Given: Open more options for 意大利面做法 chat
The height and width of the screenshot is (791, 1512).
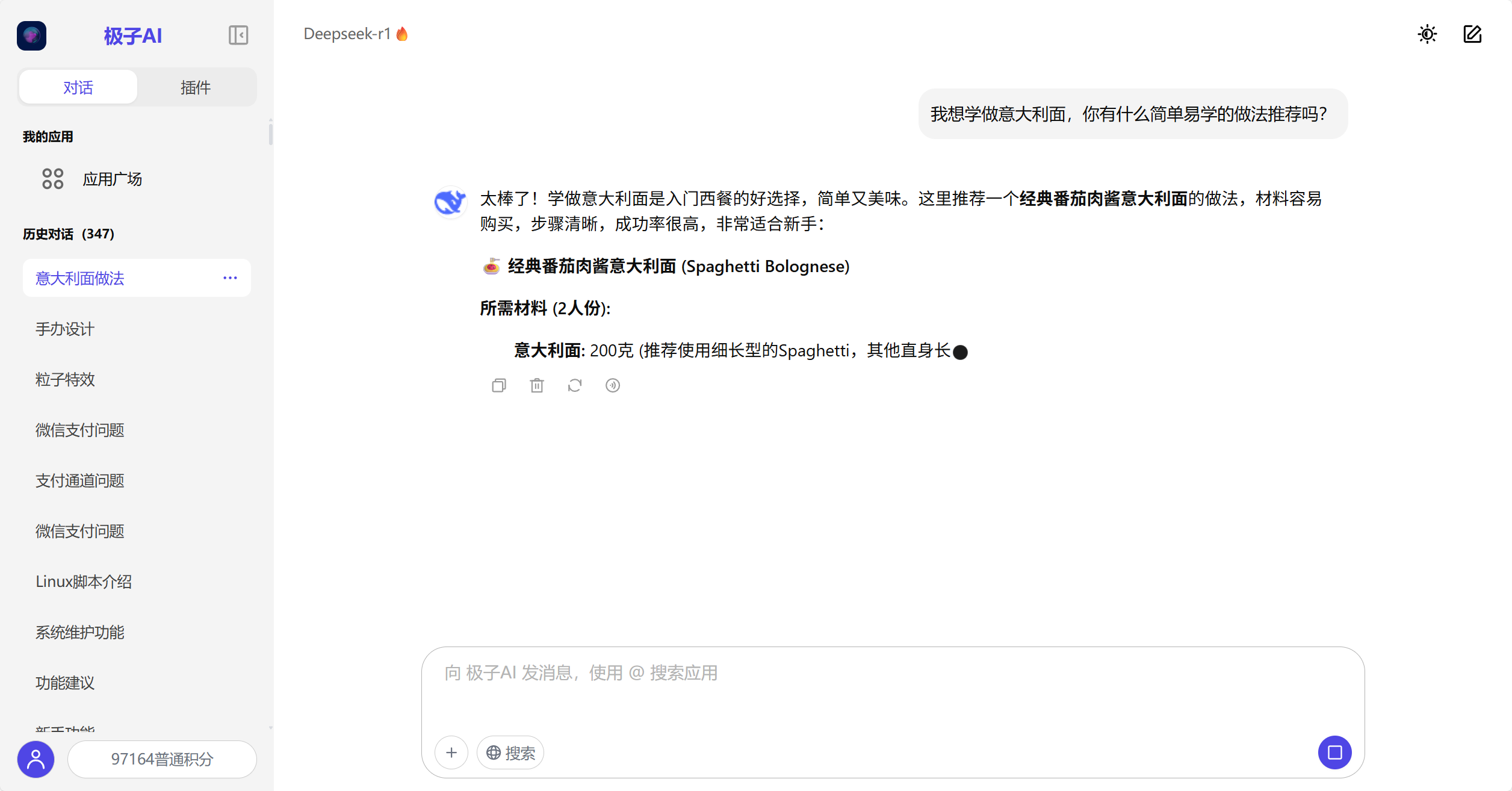Looking at the screenshot, I should (x=230, y=278).
